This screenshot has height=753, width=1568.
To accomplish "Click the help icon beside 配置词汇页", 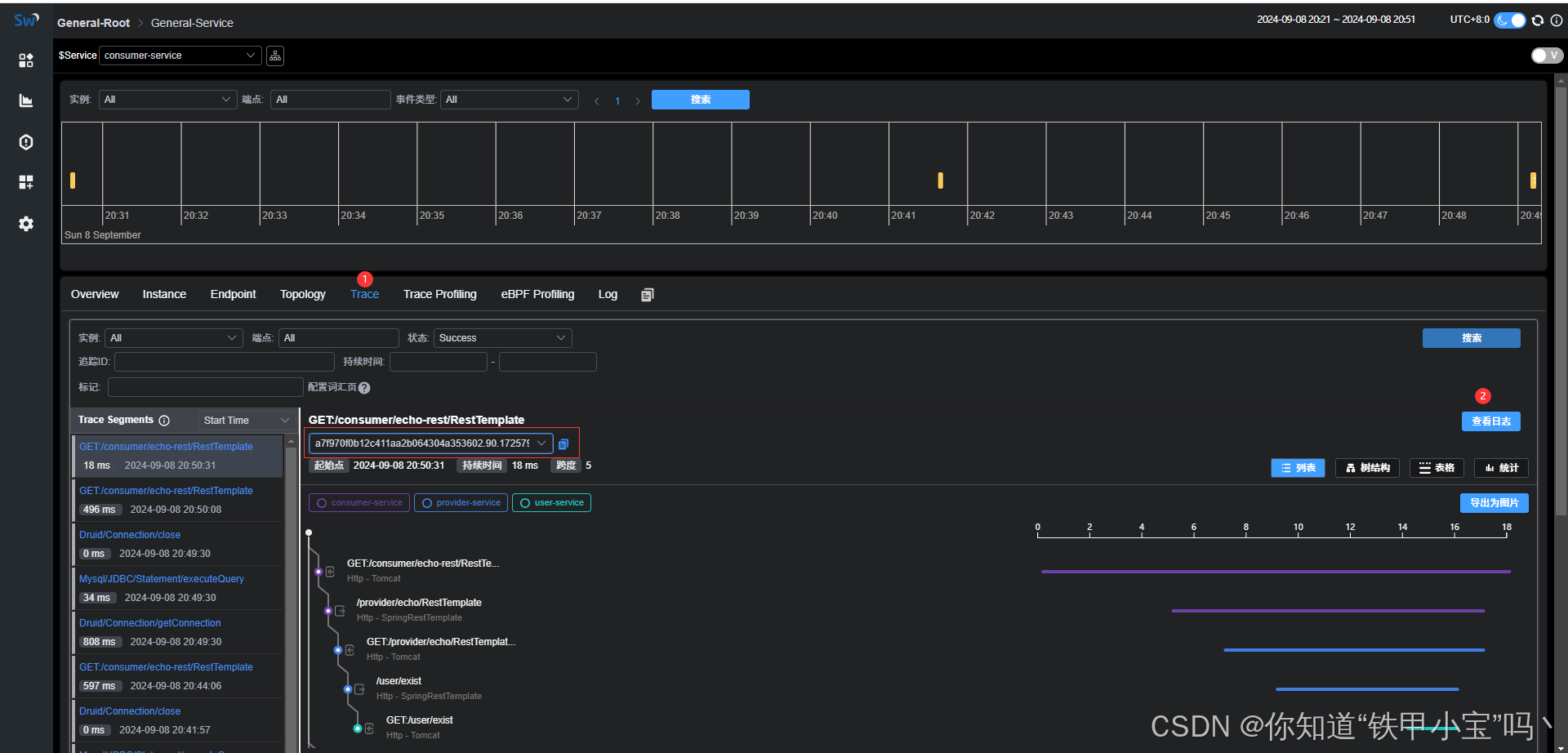I will 364,388.
